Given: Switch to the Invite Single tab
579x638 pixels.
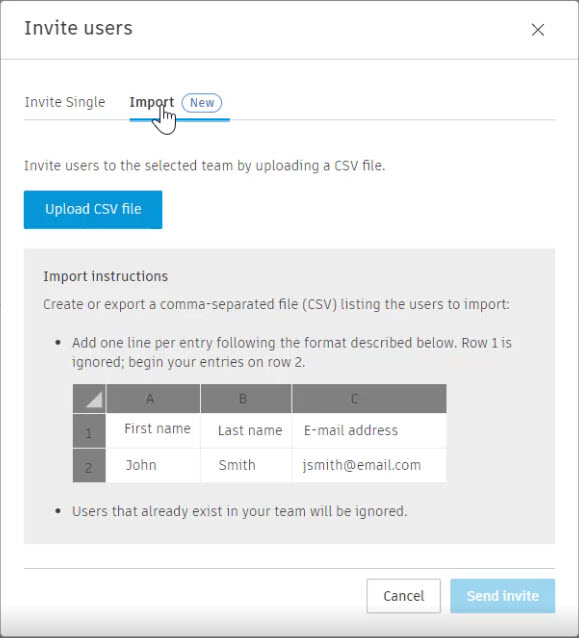Looking at the screenshot, I should (65, 102).
